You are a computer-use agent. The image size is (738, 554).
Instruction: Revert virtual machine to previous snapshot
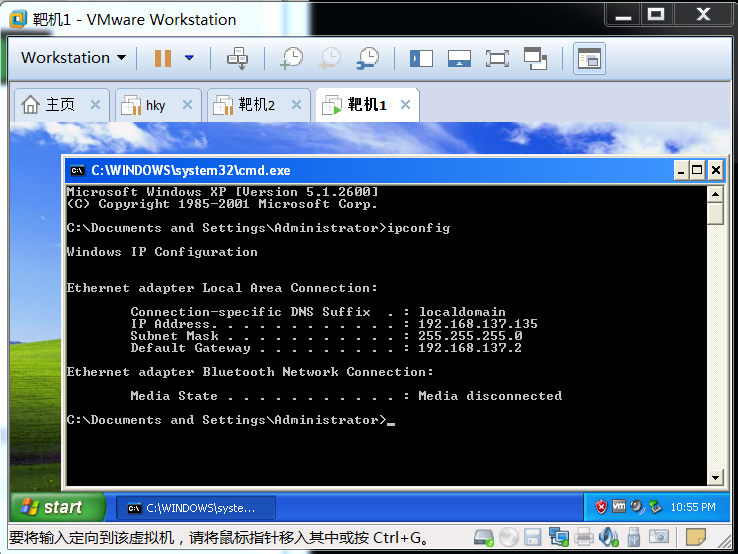pyautogui.click(x=330, y=58)
